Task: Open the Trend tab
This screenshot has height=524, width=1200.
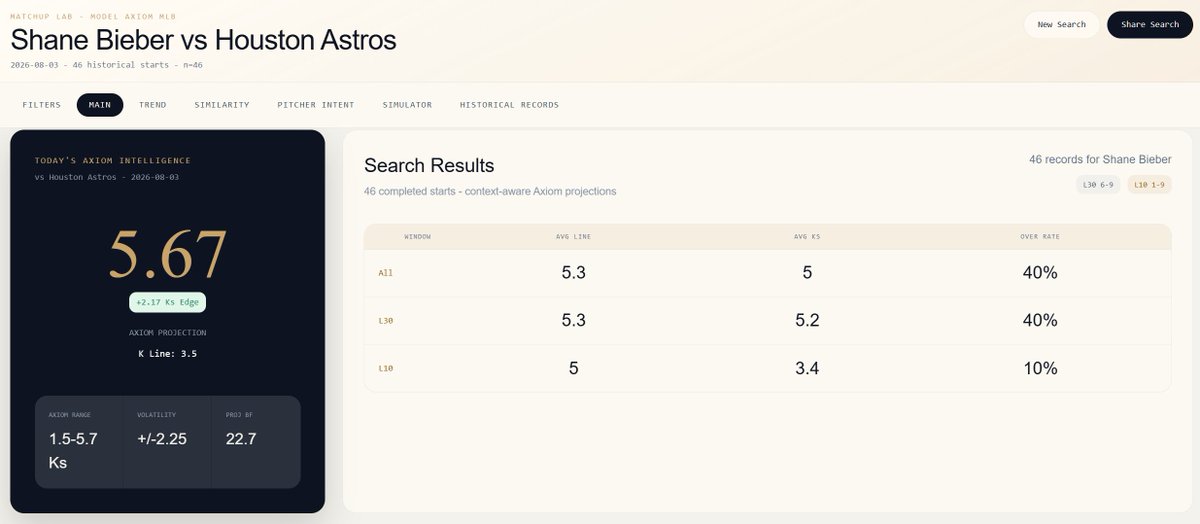Action: pyautogui.click(x=153, y=105)
